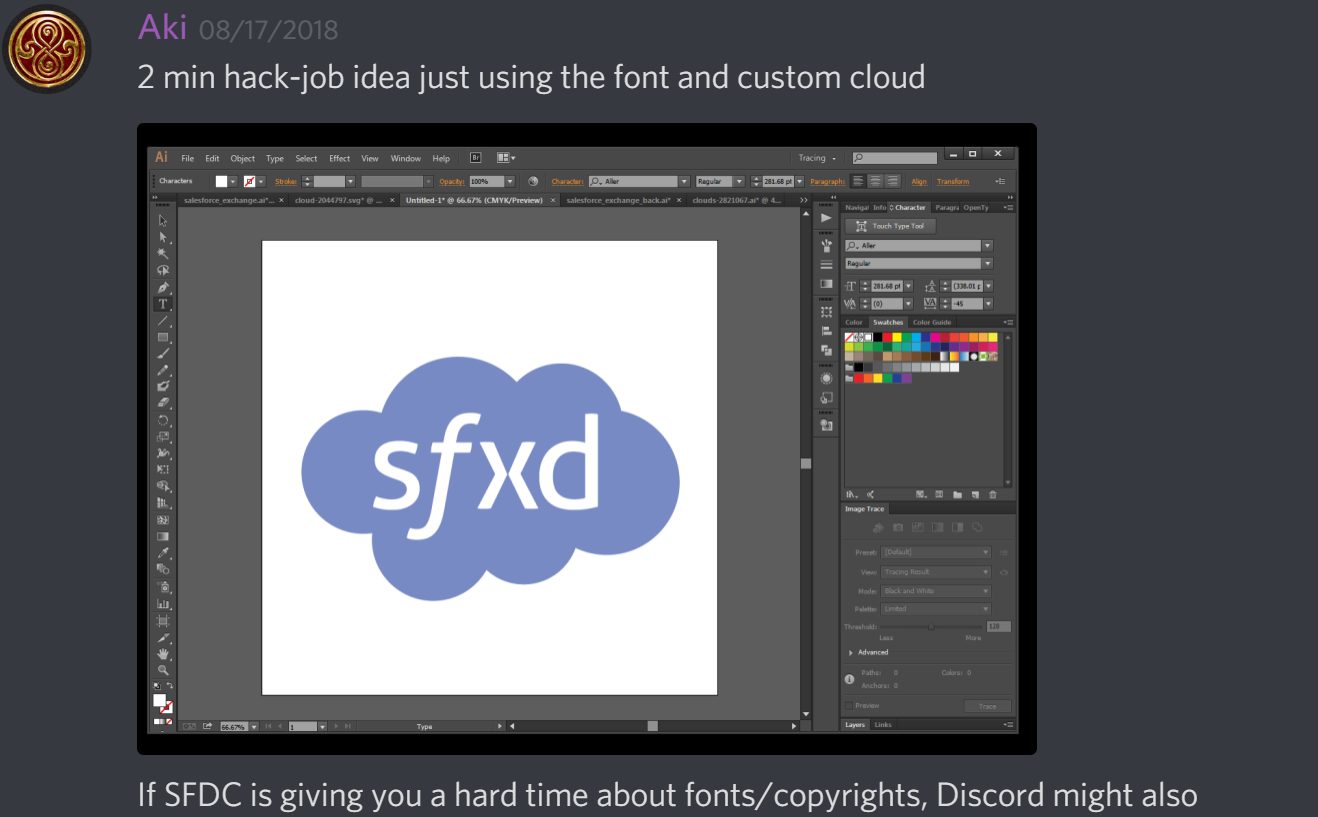The width and height of the screenshot is (1318, 817).
Task: Open the Opacity 100% dropdown
Action: (510, 181)
